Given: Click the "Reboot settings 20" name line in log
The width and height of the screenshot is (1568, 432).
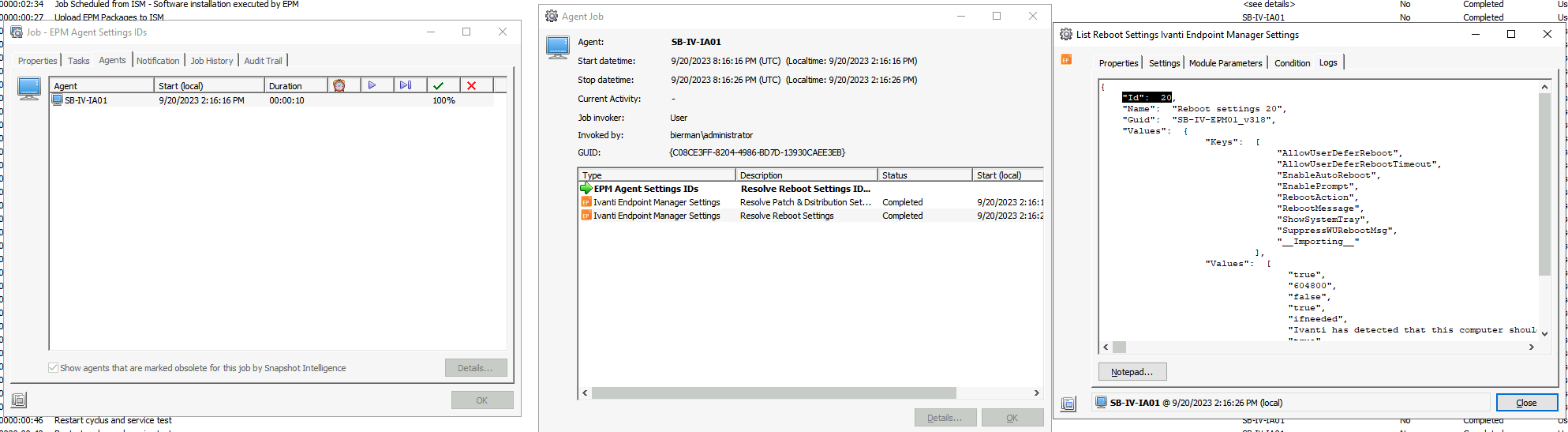Looking at the screenshot, I should (x=1204, y=109).
